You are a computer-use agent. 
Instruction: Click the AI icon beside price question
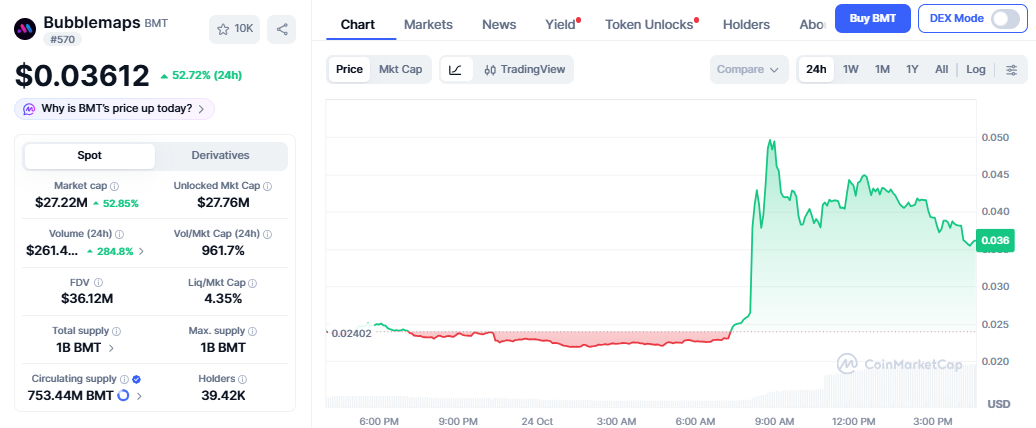(x=29, y=109)
